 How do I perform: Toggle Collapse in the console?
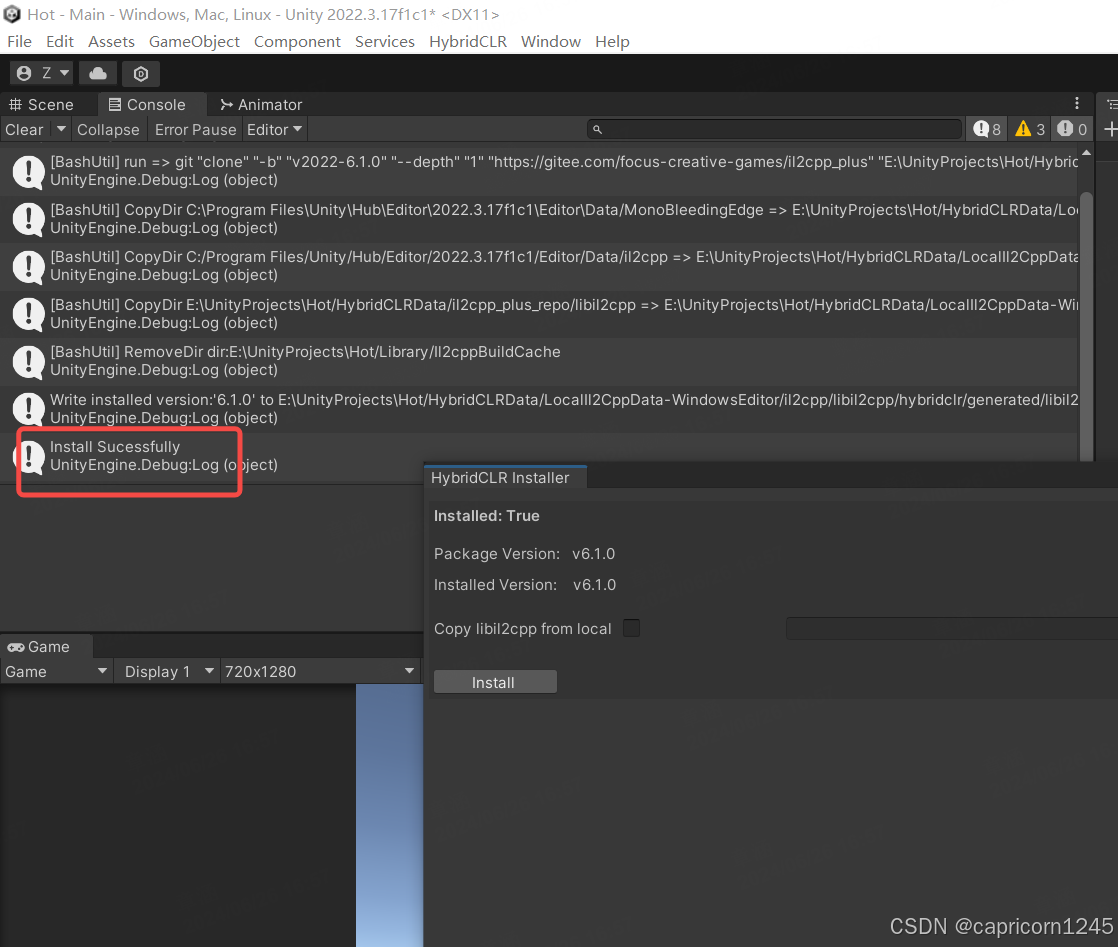108,130
